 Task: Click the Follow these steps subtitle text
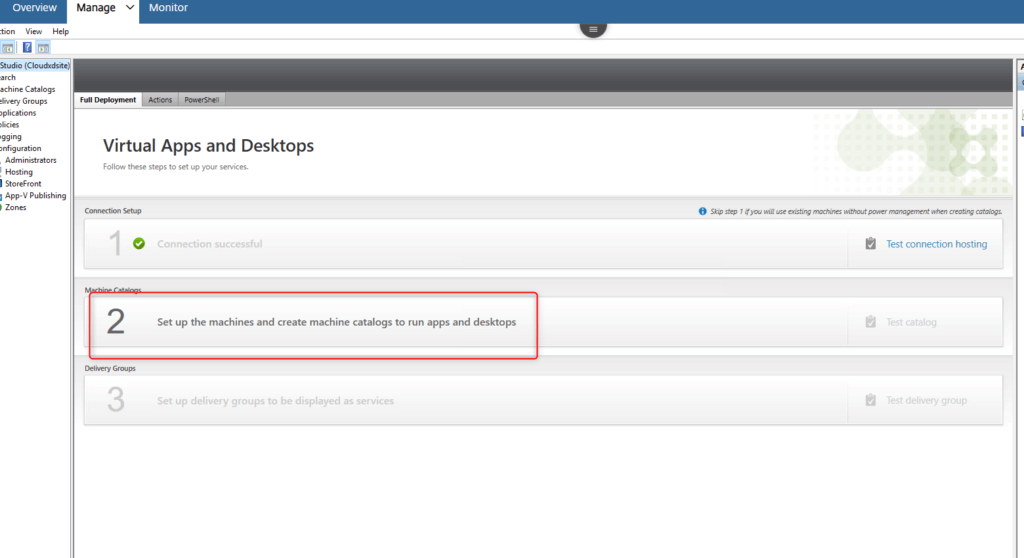[176, 167]
